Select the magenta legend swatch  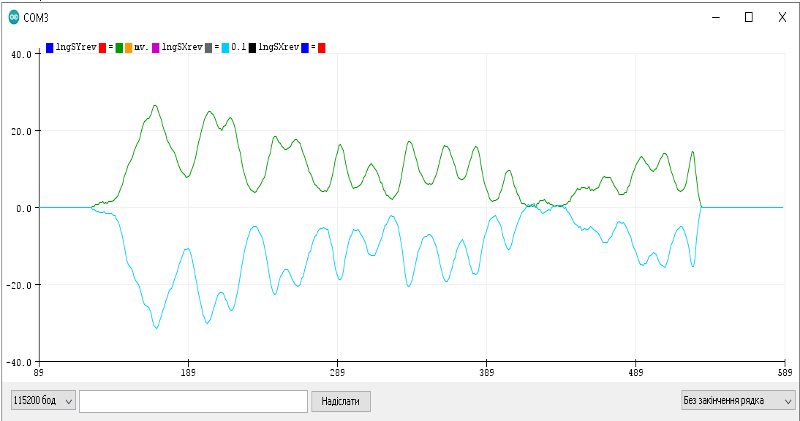155,47
